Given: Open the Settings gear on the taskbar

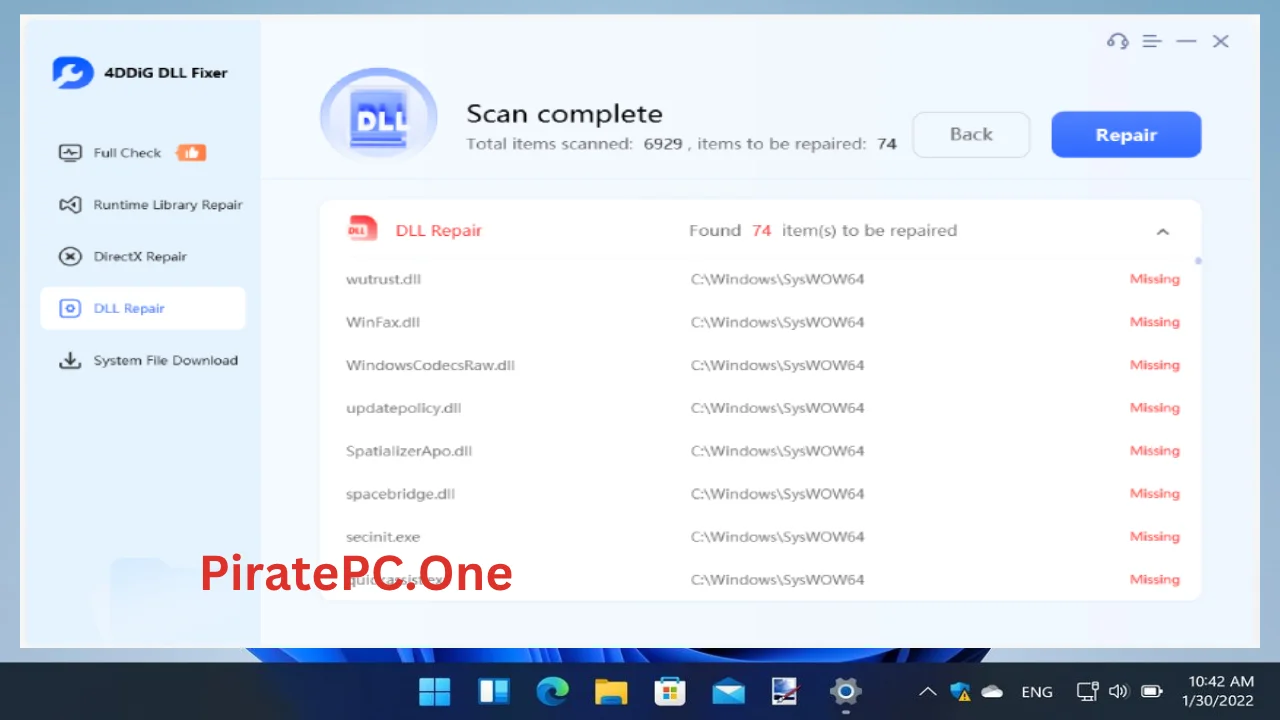Looking at the screenshot, I should pos(845,691).
